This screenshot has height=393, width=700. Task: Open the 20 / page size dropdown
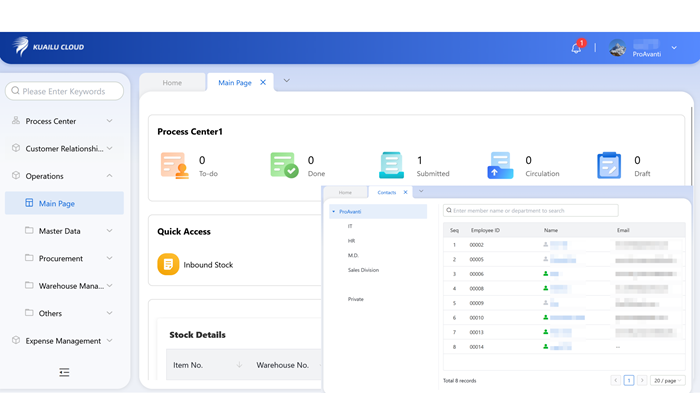coord(667,380)
